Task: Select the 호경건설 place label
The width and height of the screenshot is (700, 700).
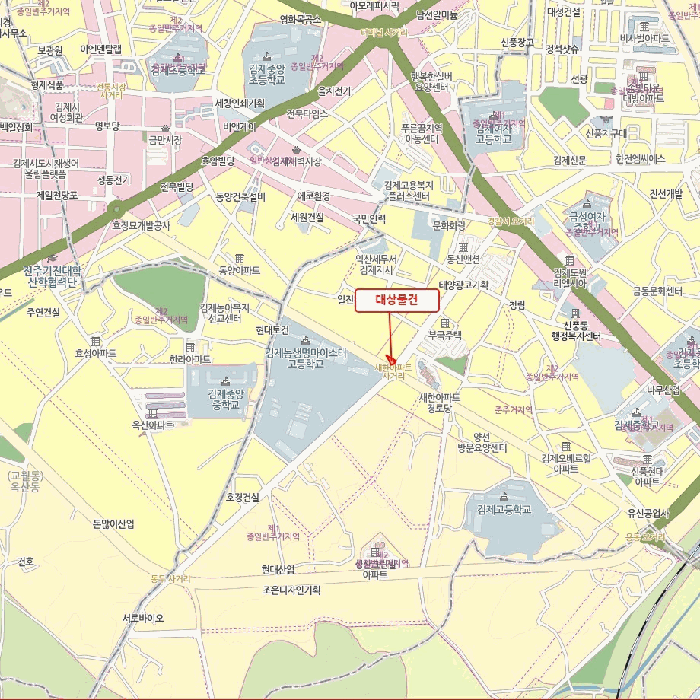Action: (242, 497)
